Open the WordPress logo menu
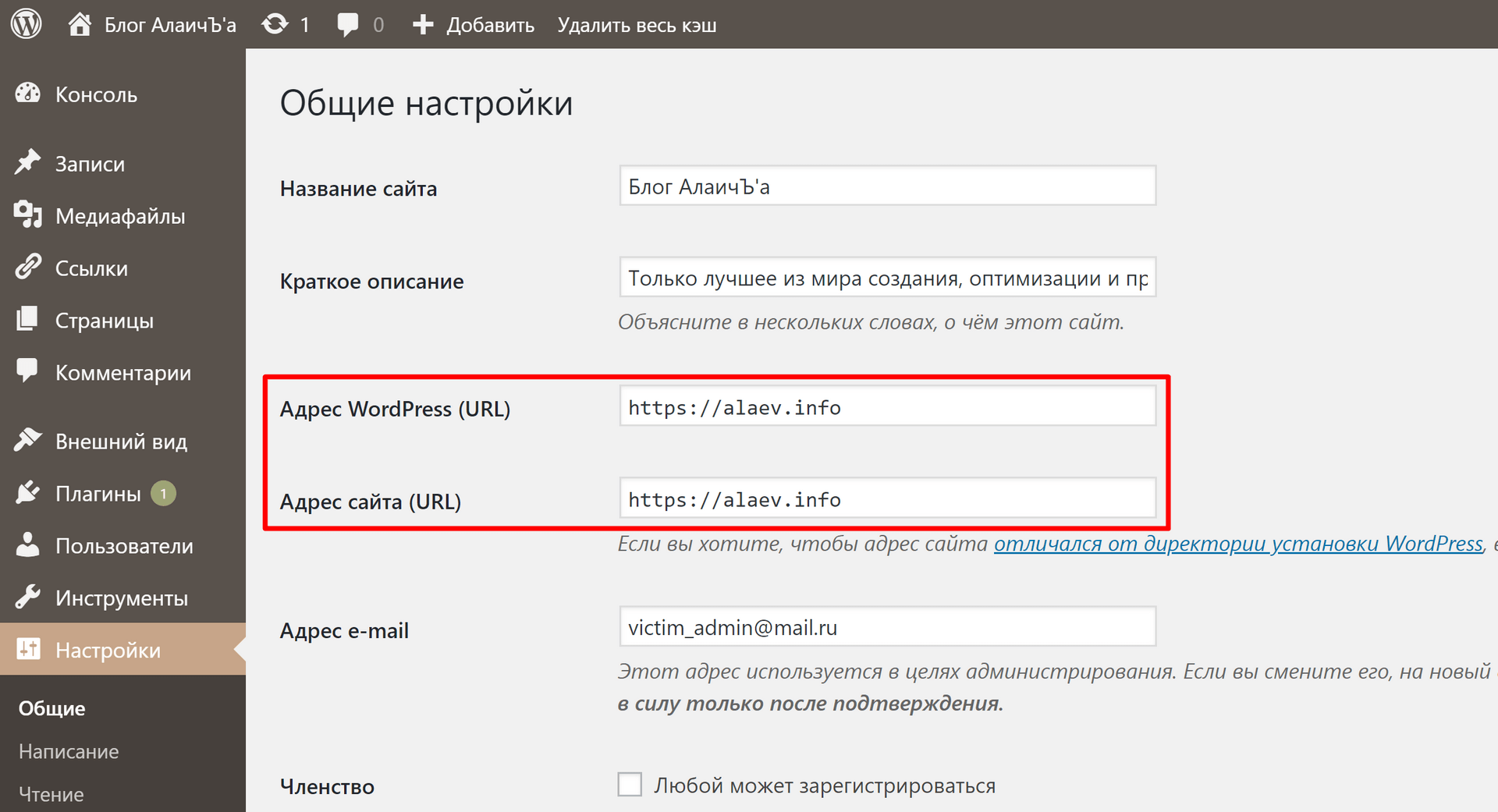The width and height of the screenshot is (1498, 812). [27, 24]
